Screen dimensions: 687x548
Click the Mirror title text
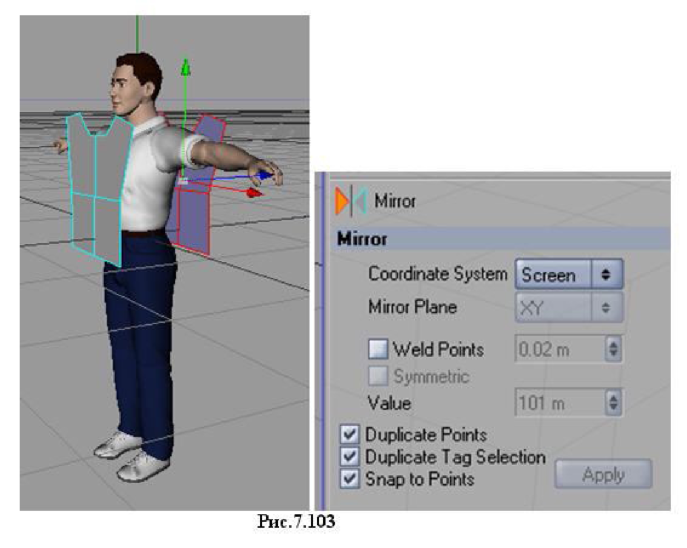click(x=395, y=202)
